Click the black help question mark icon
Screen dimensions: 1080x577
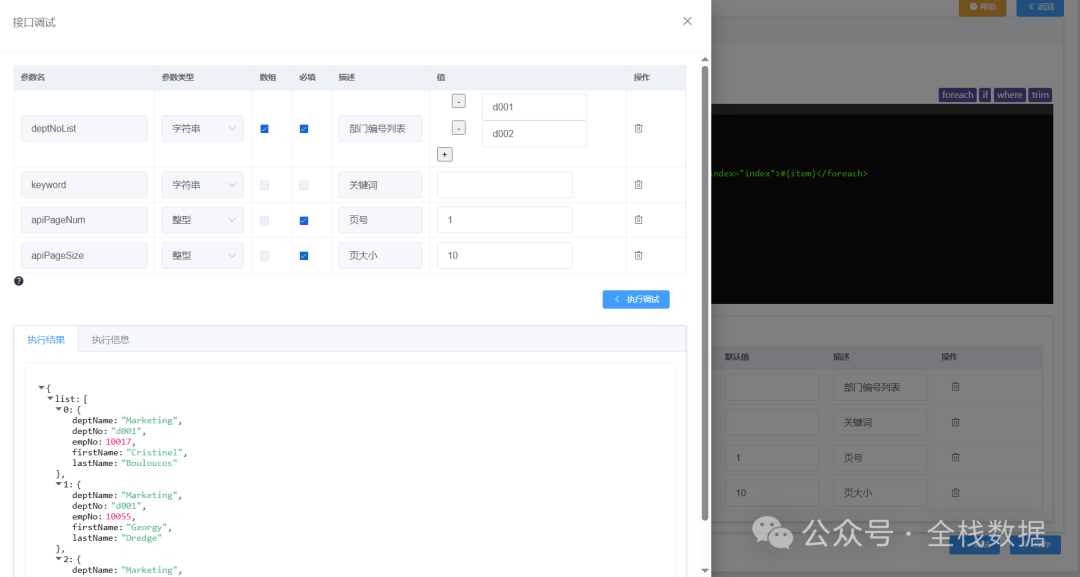coord(19,281)
